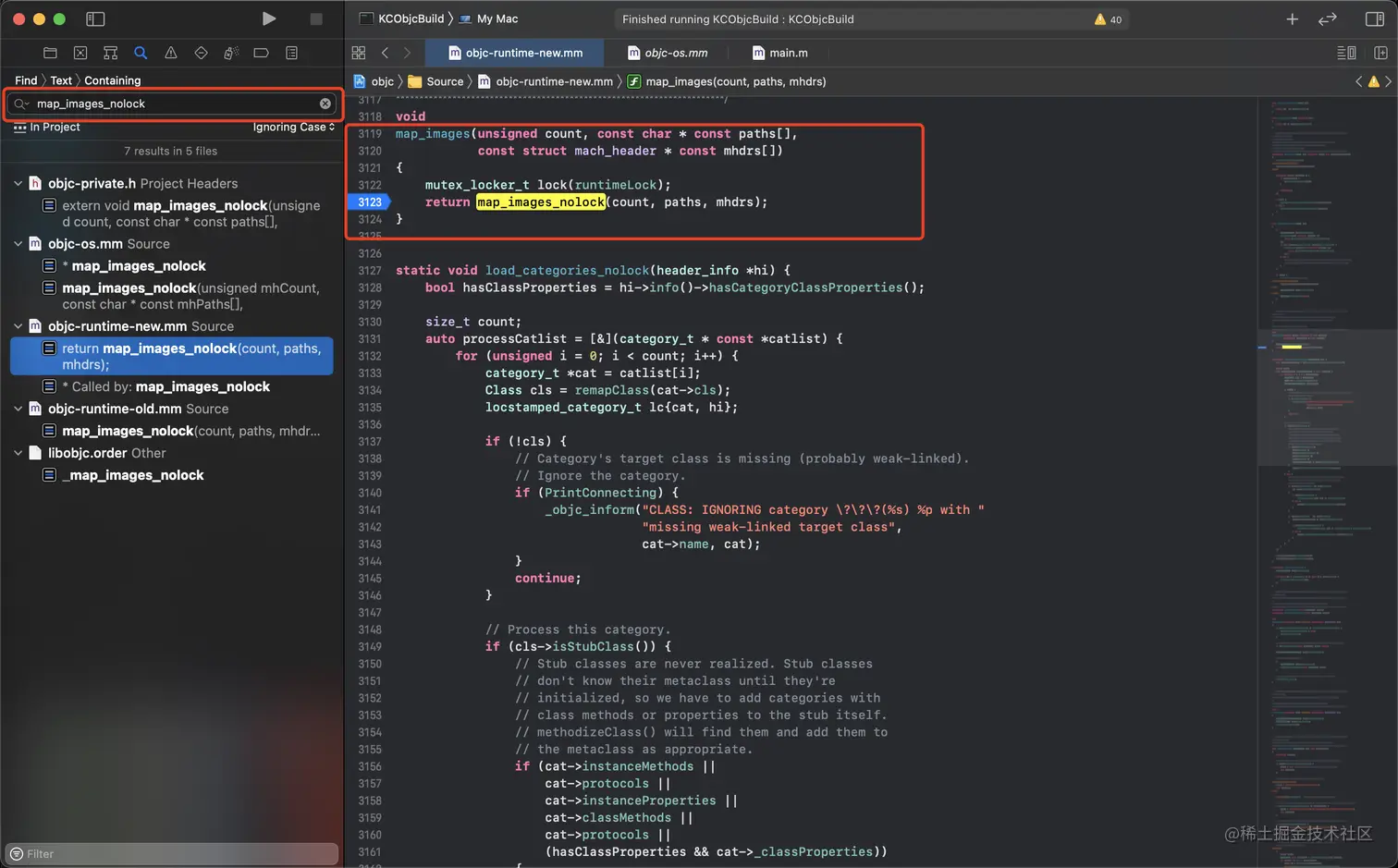The height and width of the screenshot is (868, 1398).
Task: Click the code minimap
Action: point(1327,481)
